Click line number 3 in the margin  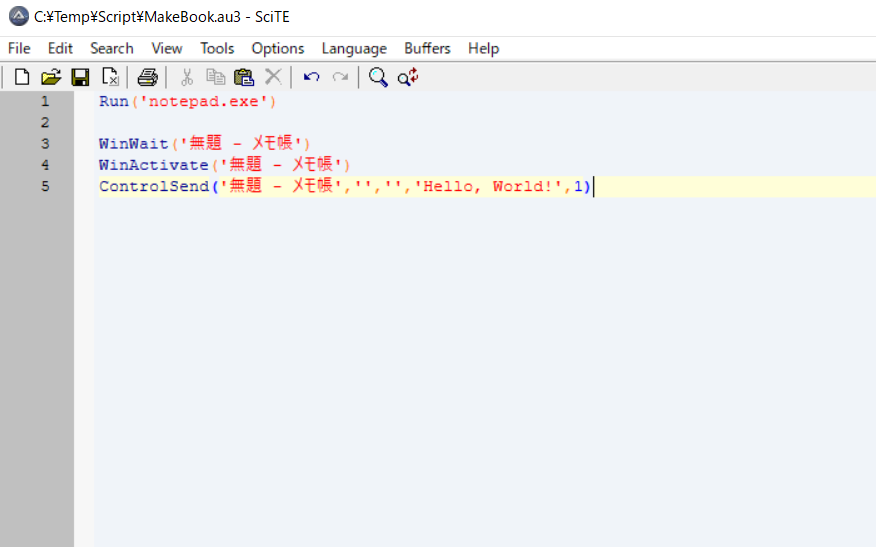[45, 144]
